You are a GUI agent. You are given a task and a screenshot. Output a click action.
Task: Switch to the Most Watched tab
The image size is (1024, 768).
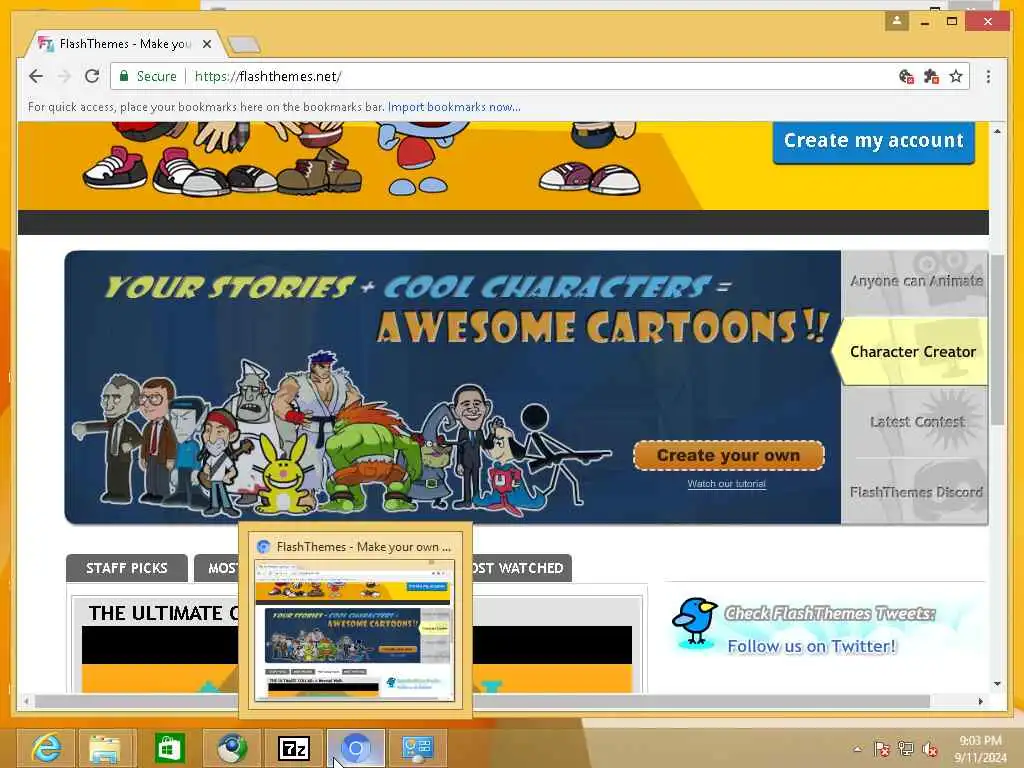pyautogui.click(x=520, y=568)
